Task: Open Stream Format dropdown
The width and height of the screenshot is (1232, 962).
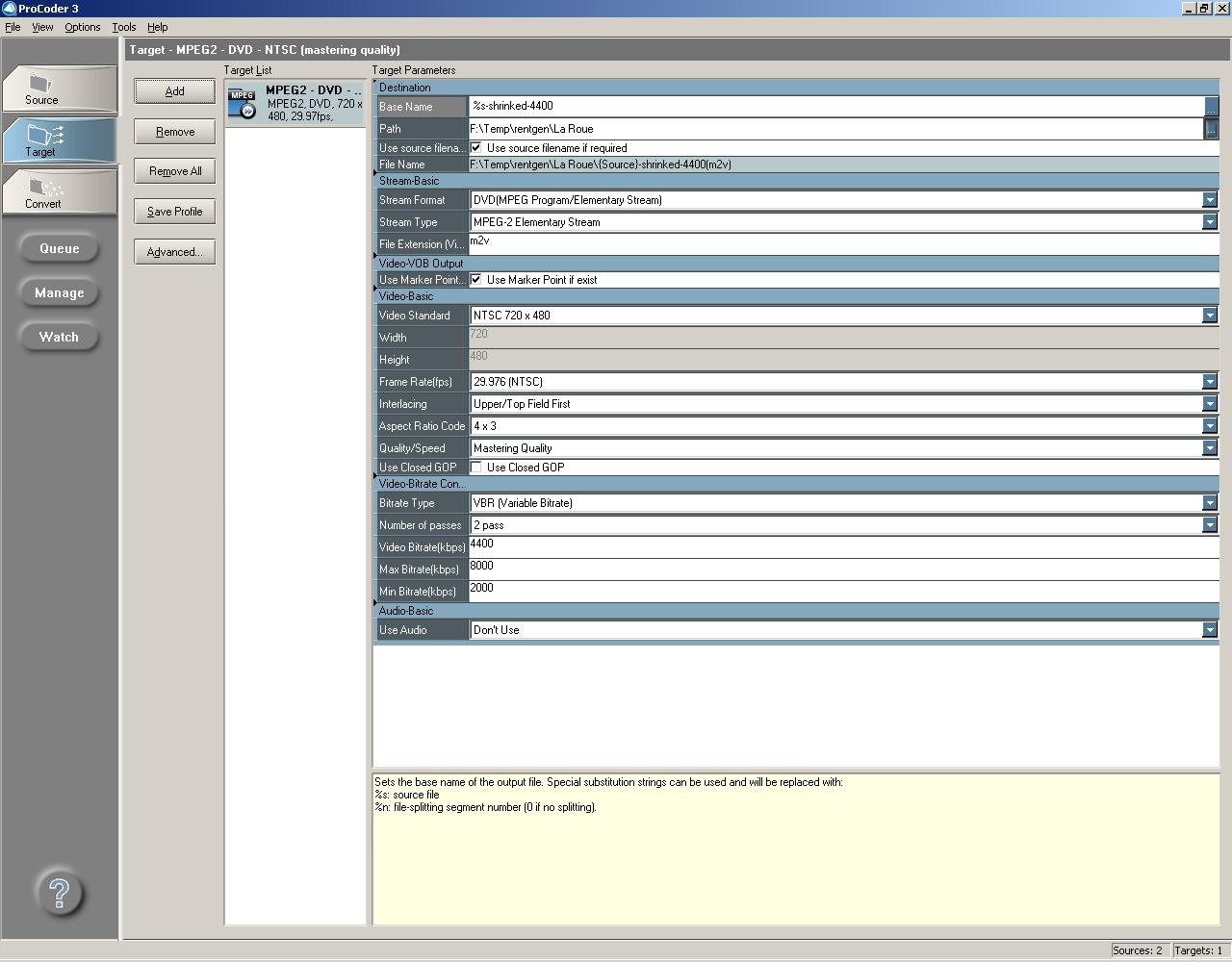Action: pos(1210,200)
